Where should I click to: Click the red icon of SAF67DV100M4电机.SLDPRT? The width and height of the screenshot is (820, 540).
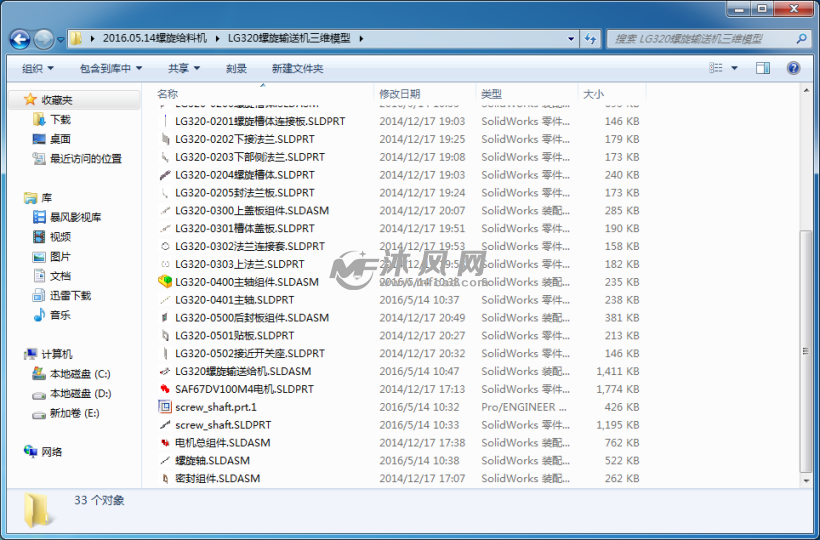click(x=165, y=389)
